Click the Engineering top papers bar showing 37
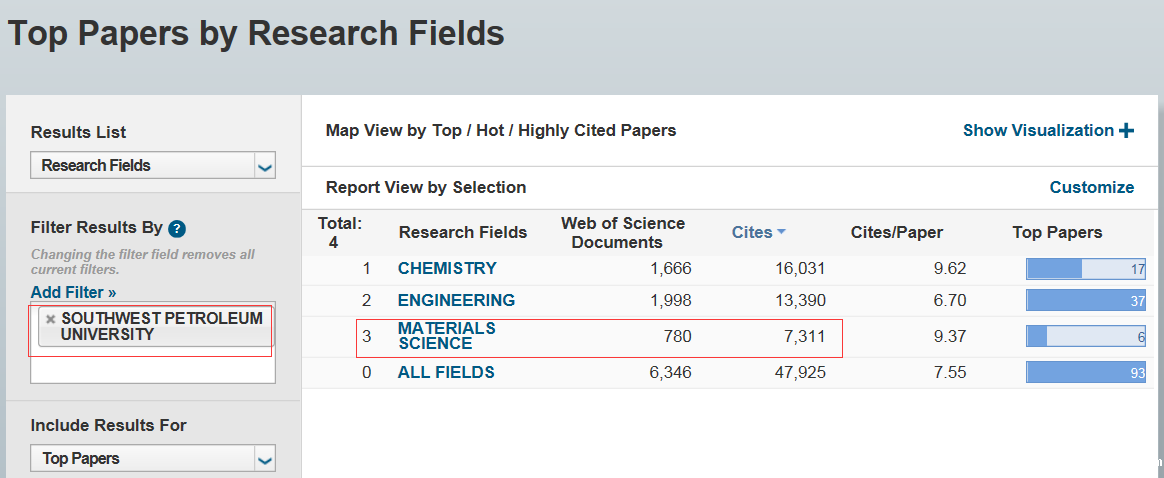This screenshot has height=478, width=1164. (1085, 300)
